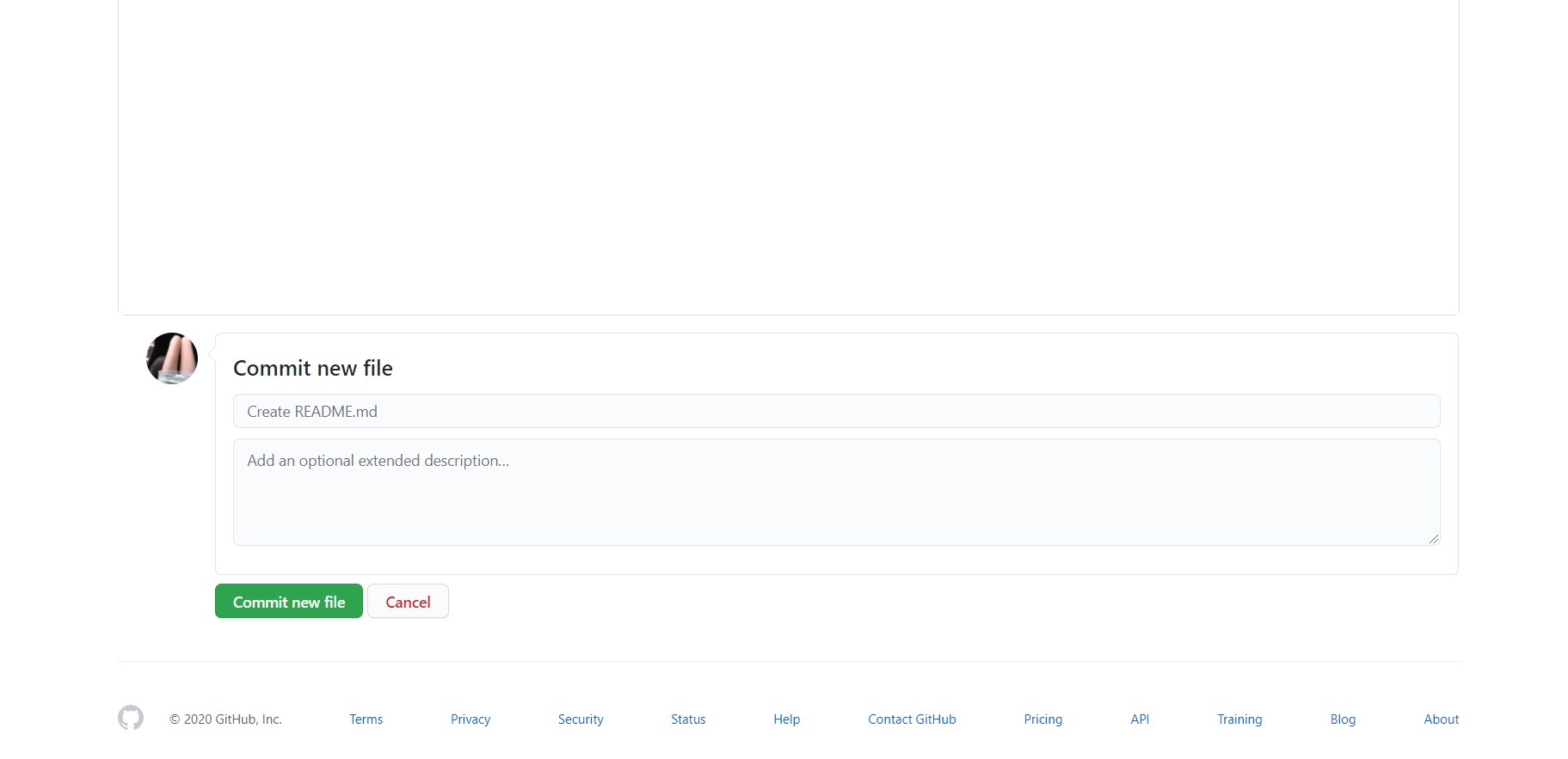
Task: Open the Terms footer link
Action: coord(366,719)
